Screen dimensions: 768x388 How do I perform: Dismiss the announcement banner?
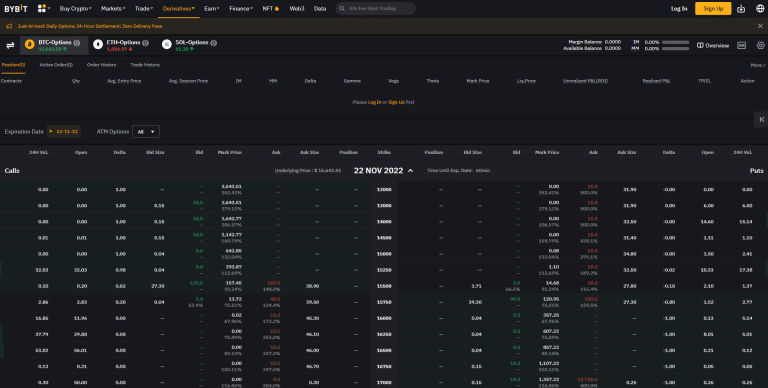pyautogui.click(x=760, y=26)
